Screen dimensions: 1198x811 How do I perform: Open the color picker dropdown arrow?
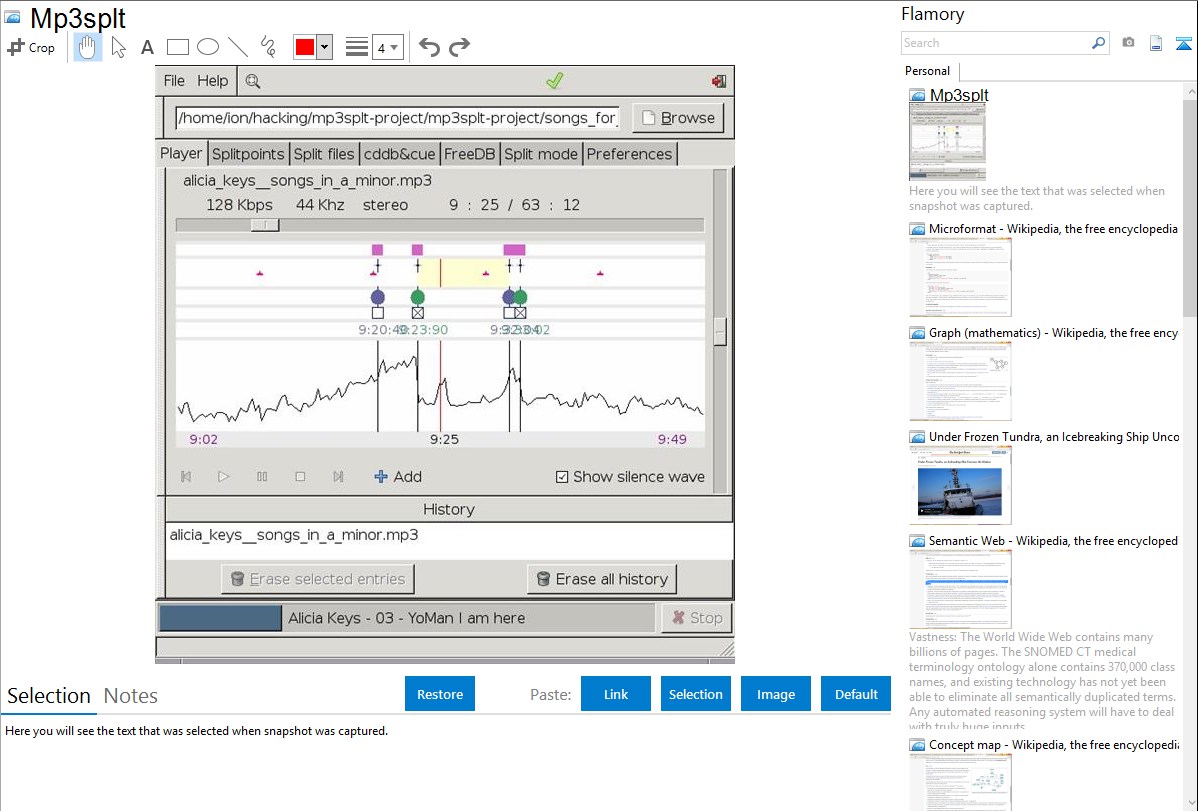point(324,47)
